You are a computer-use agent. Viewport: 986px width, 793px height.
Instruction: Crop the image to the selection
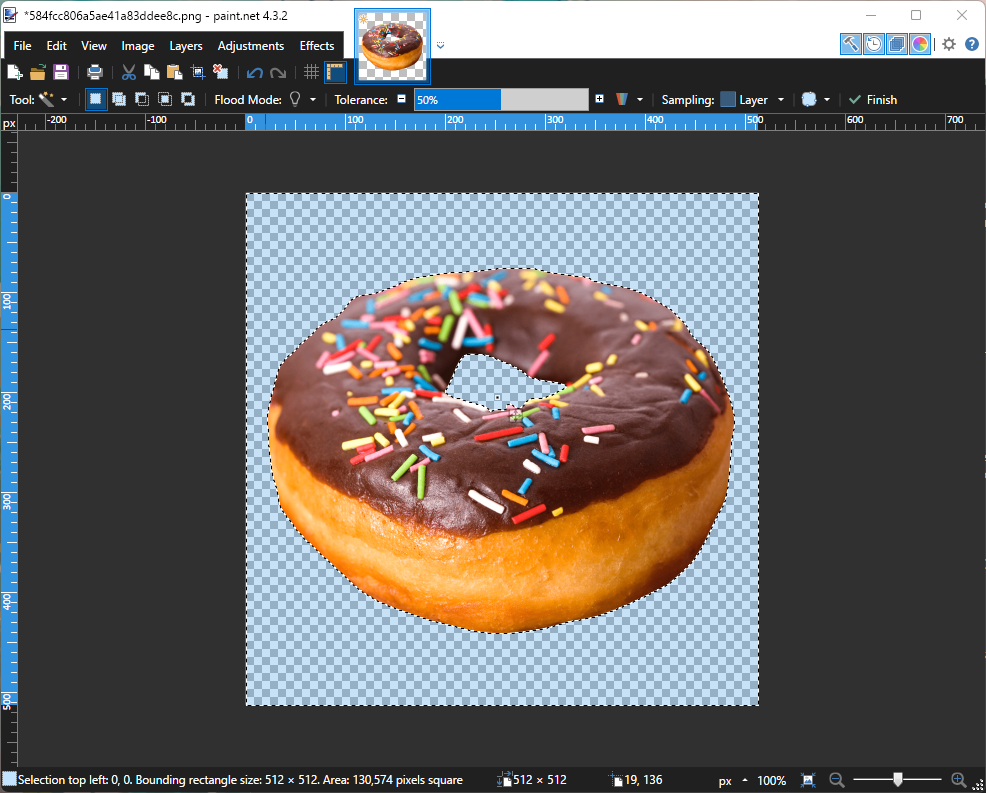197,72
